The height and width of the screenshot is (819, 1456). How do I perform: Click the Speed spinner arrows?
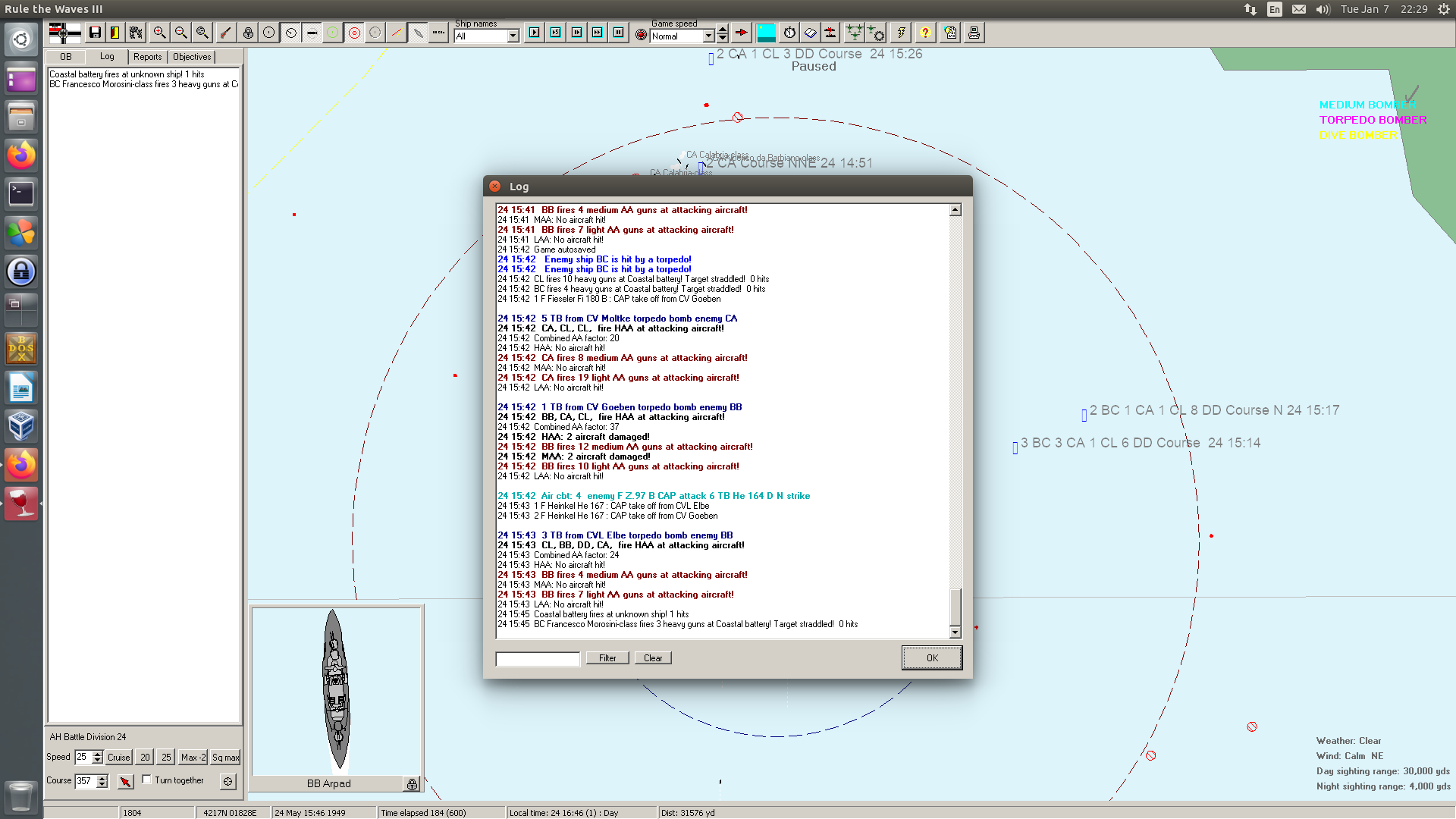97,758
